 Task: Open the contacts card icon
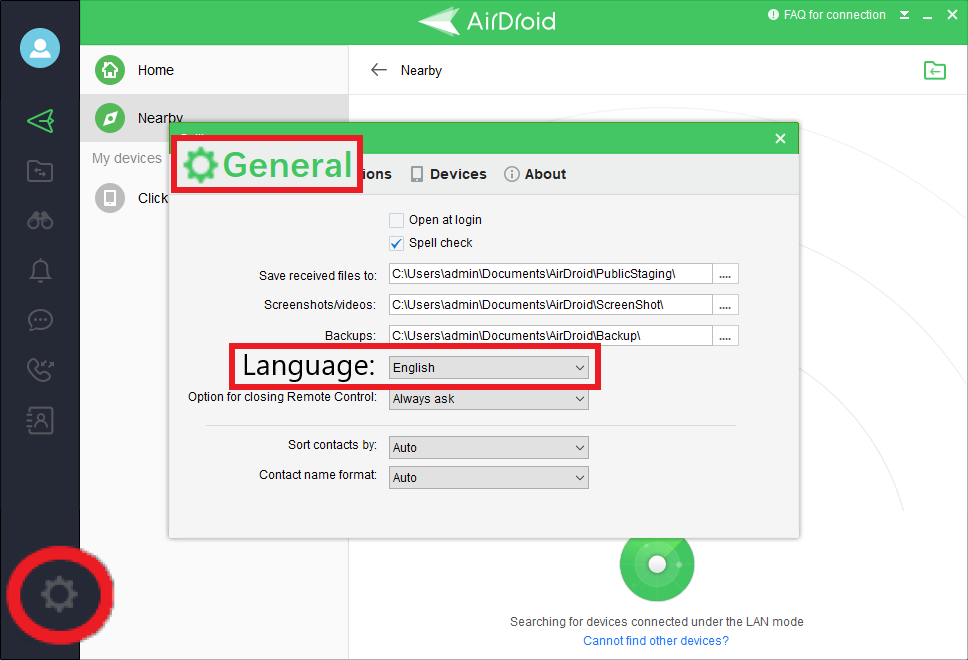(x=40, y=420)
